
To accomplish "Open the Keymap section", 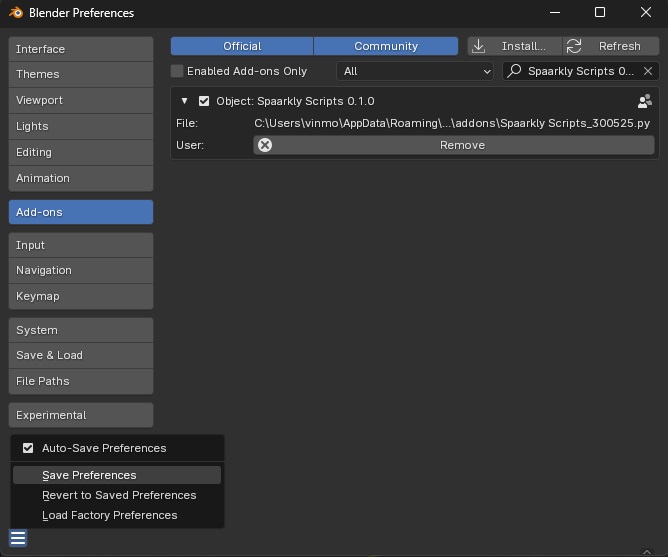I will pyautogui.click(x=81, y=296).
